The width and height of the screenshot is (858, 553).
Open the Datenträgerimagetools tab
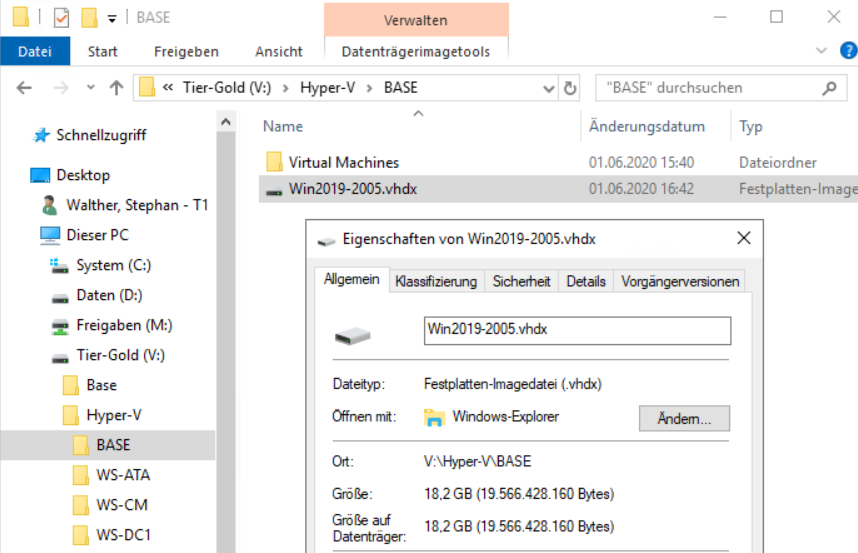click(x=416, y=51)
